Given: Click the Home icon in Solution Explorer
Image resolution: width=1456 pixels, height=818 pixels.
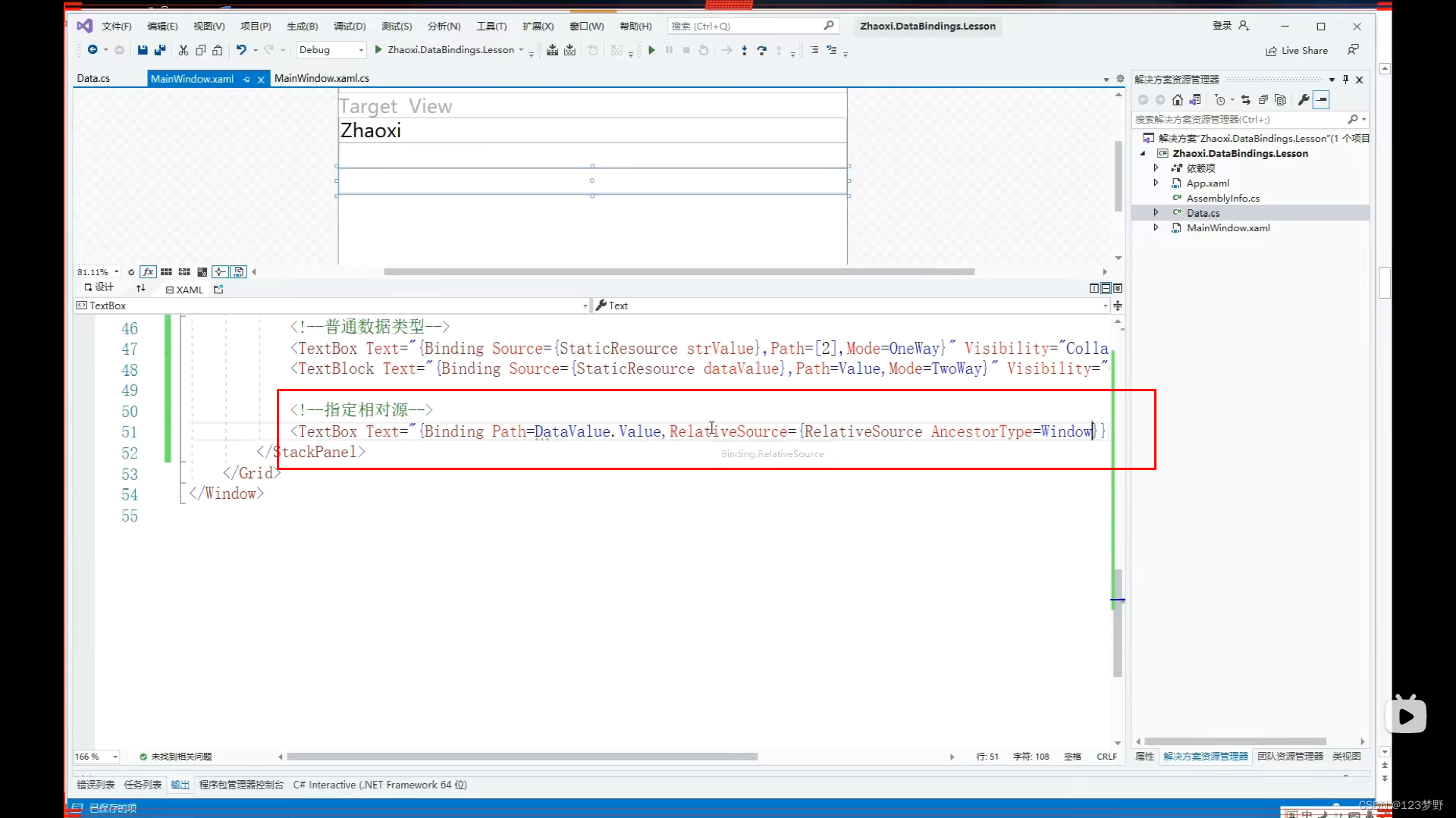Looking at the screenshot, I should (1177, 100).
